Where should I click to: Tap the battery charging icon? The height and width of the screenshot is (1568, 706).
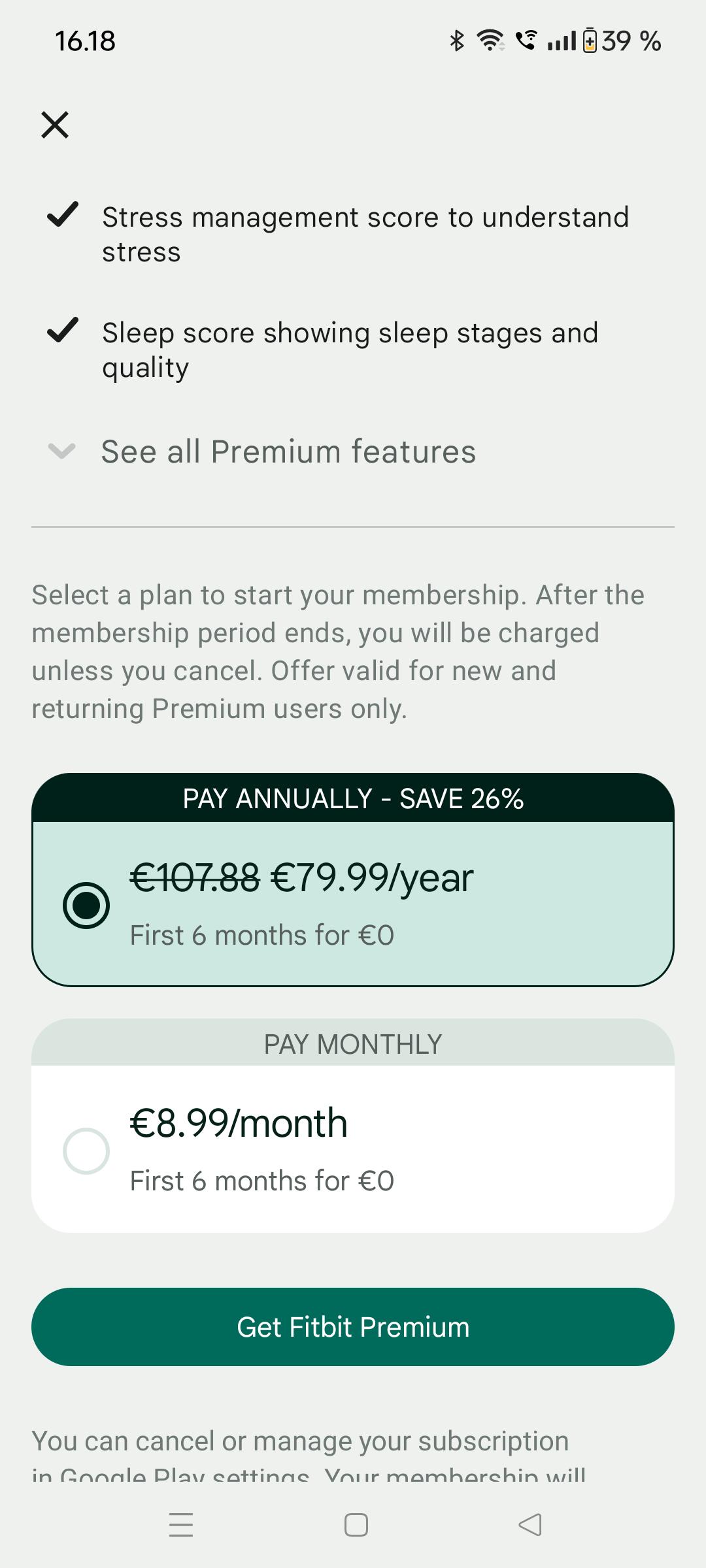590,41
